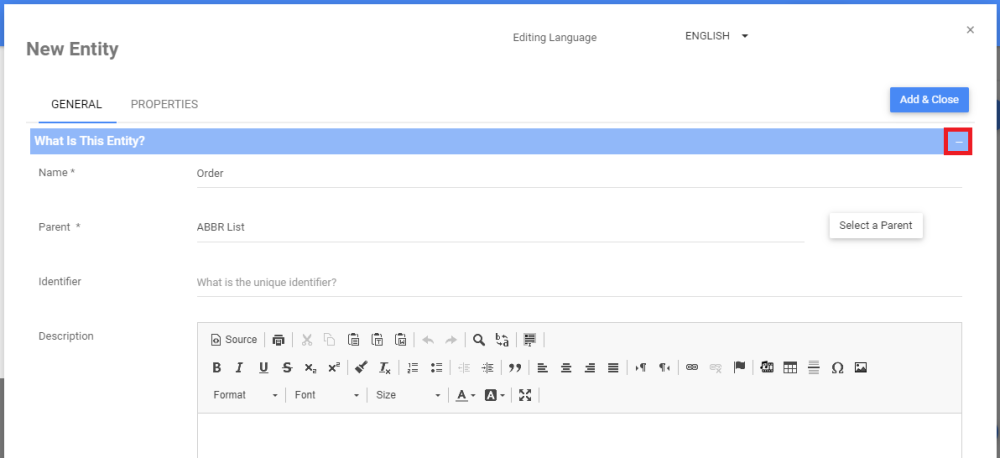The width and height of the screenshot is (1000, 458).
Task: Open the Font dropdown
Action: point(327,395)
